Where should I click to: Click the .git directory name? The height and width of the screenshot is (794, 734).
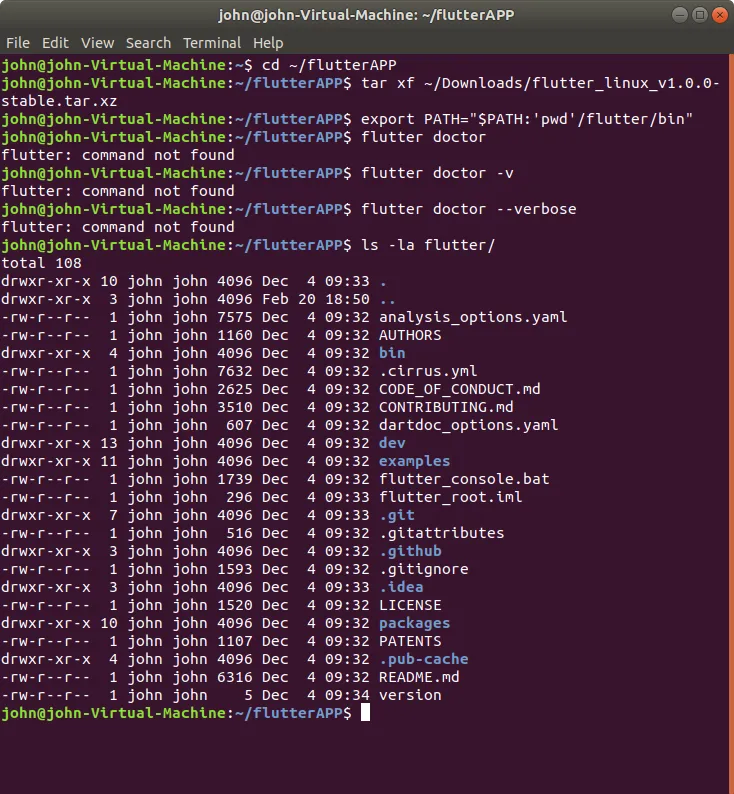point(396,515)
